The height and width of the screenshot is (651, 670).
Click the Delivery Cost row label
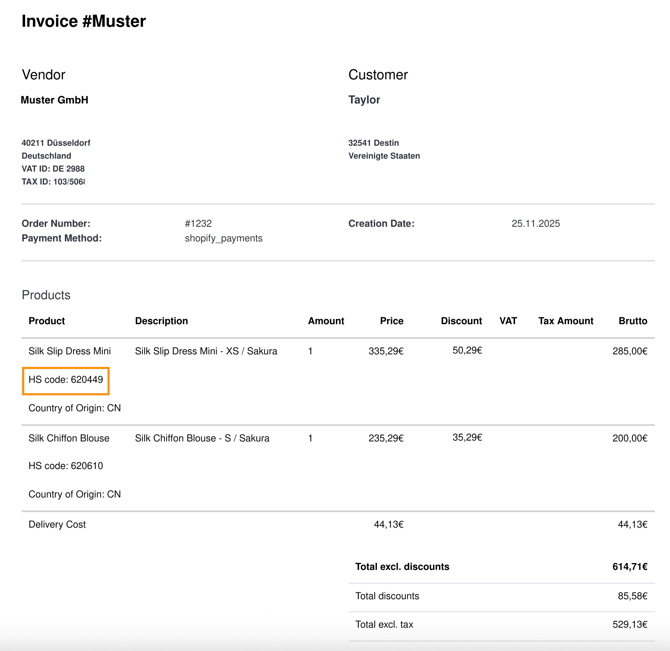[x=57, y=525]
